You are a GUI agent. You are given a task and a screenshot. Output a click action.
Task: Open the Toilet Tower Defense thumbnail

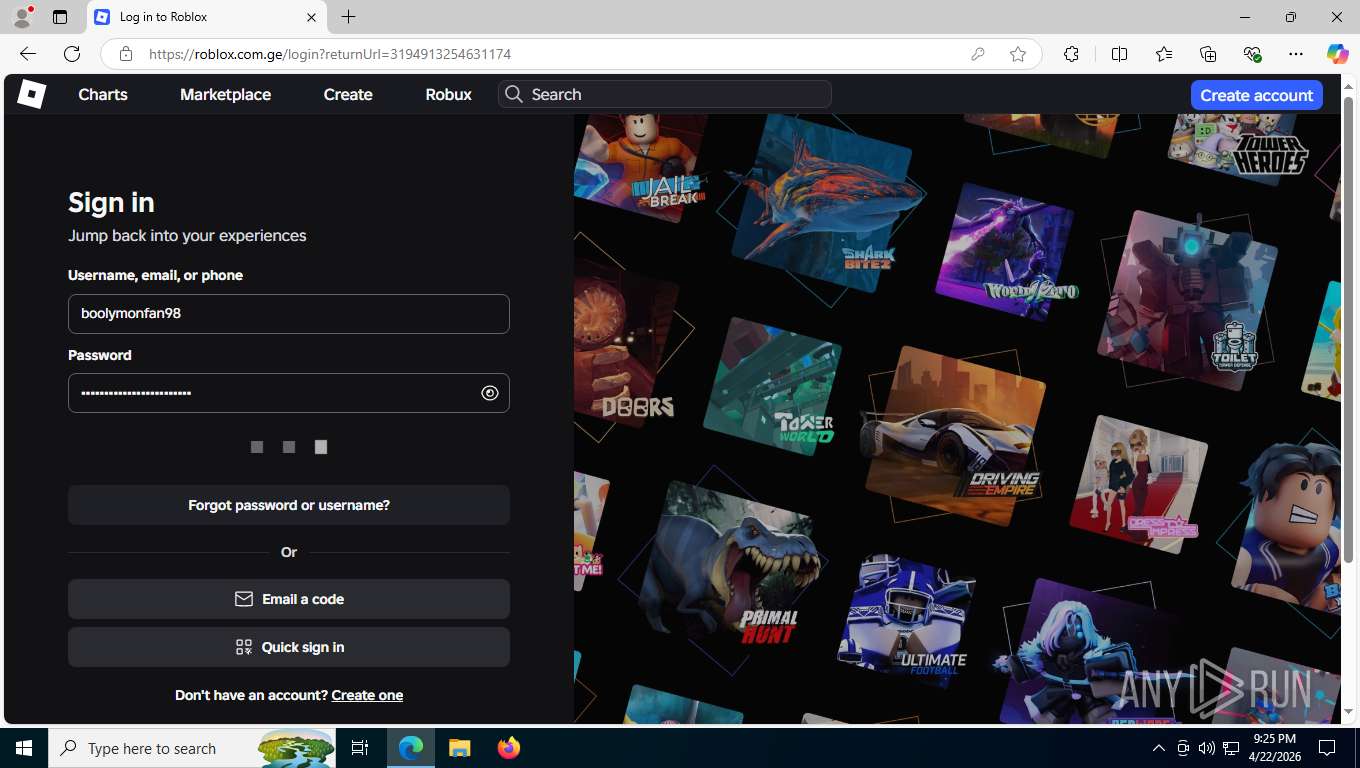click(x=1188, y=298)
